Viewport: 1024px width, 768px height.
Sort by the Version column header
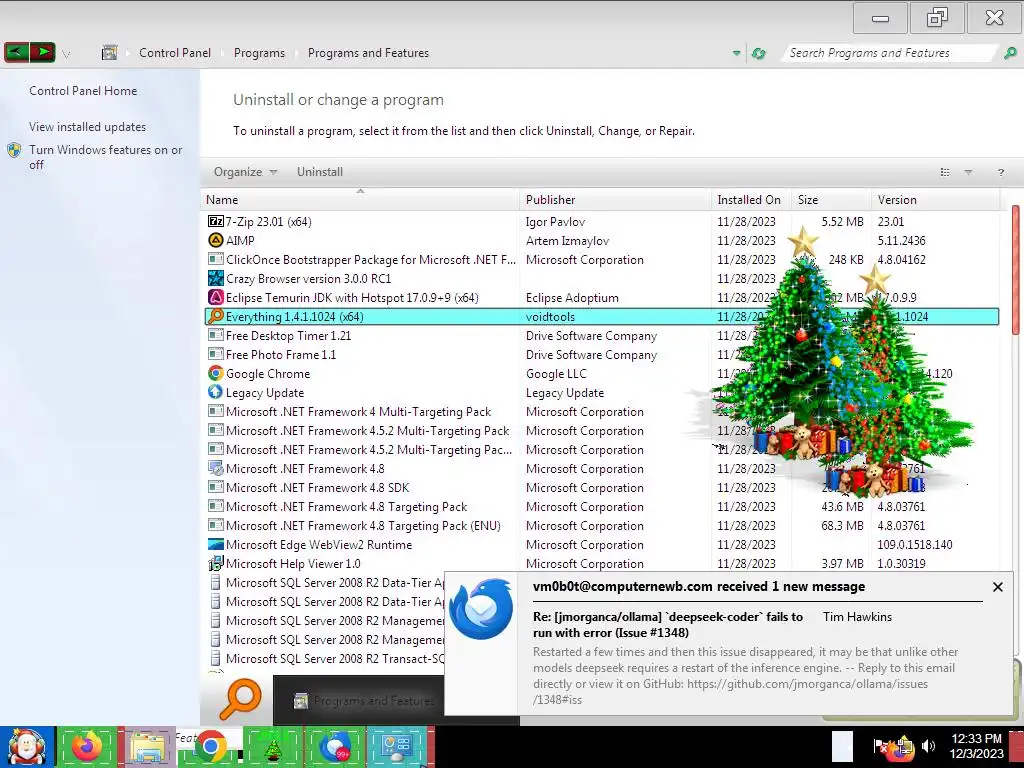point(935,200)
